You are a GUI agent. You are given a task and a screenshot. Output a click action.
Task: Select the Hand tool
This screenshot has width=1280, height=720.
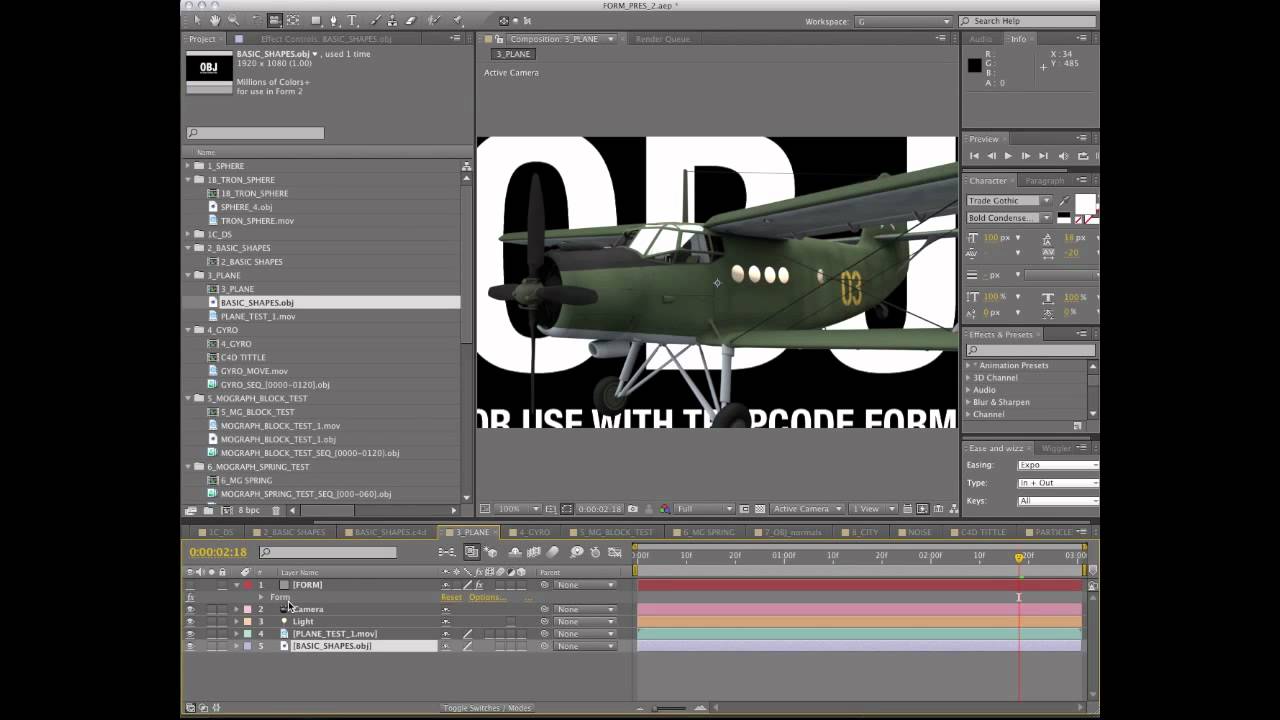(x=215, y=20)
